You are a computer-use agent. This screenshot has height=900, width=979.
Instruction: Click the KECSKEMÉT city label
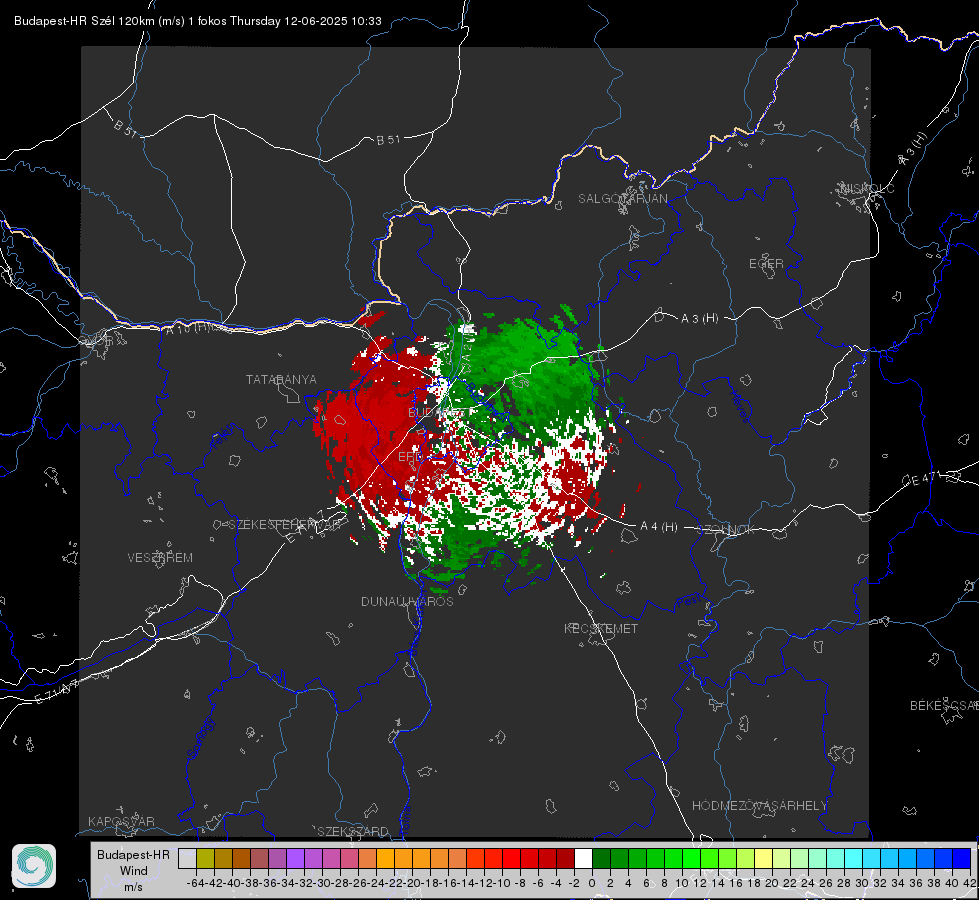pos(601,628)
